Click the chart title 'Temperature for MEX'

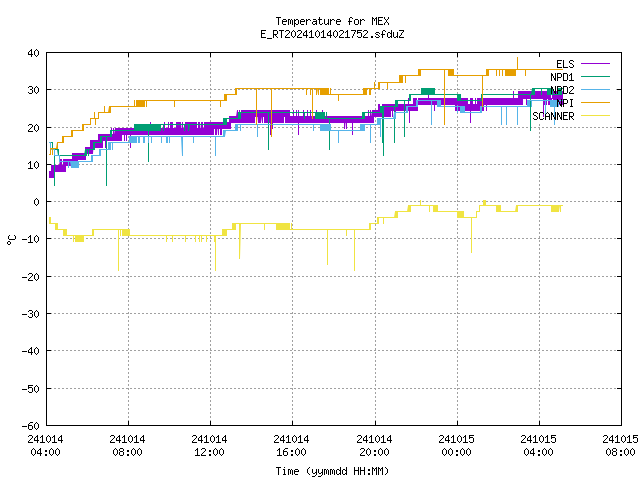point(332,21)
